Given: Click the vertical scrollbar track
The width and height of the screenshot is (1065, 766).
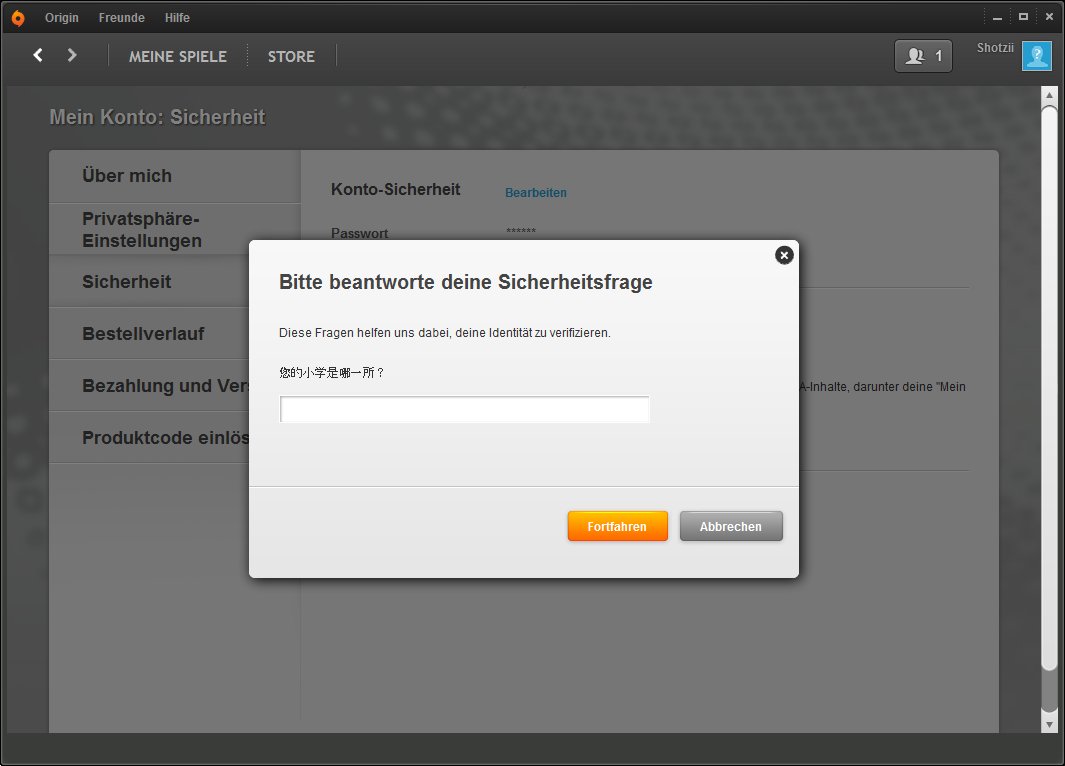Looking at the screenshot, I should 1049,690.
